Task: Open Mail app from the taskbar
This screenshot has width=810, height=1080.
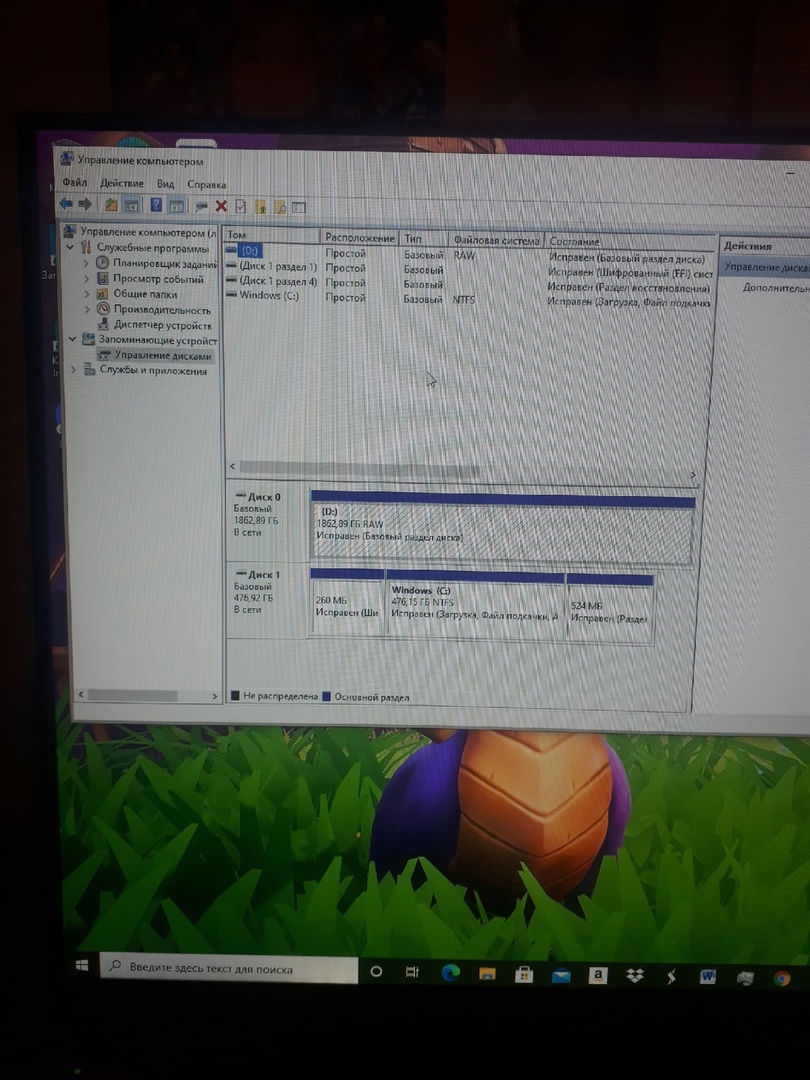Action: tap(561, 975)
